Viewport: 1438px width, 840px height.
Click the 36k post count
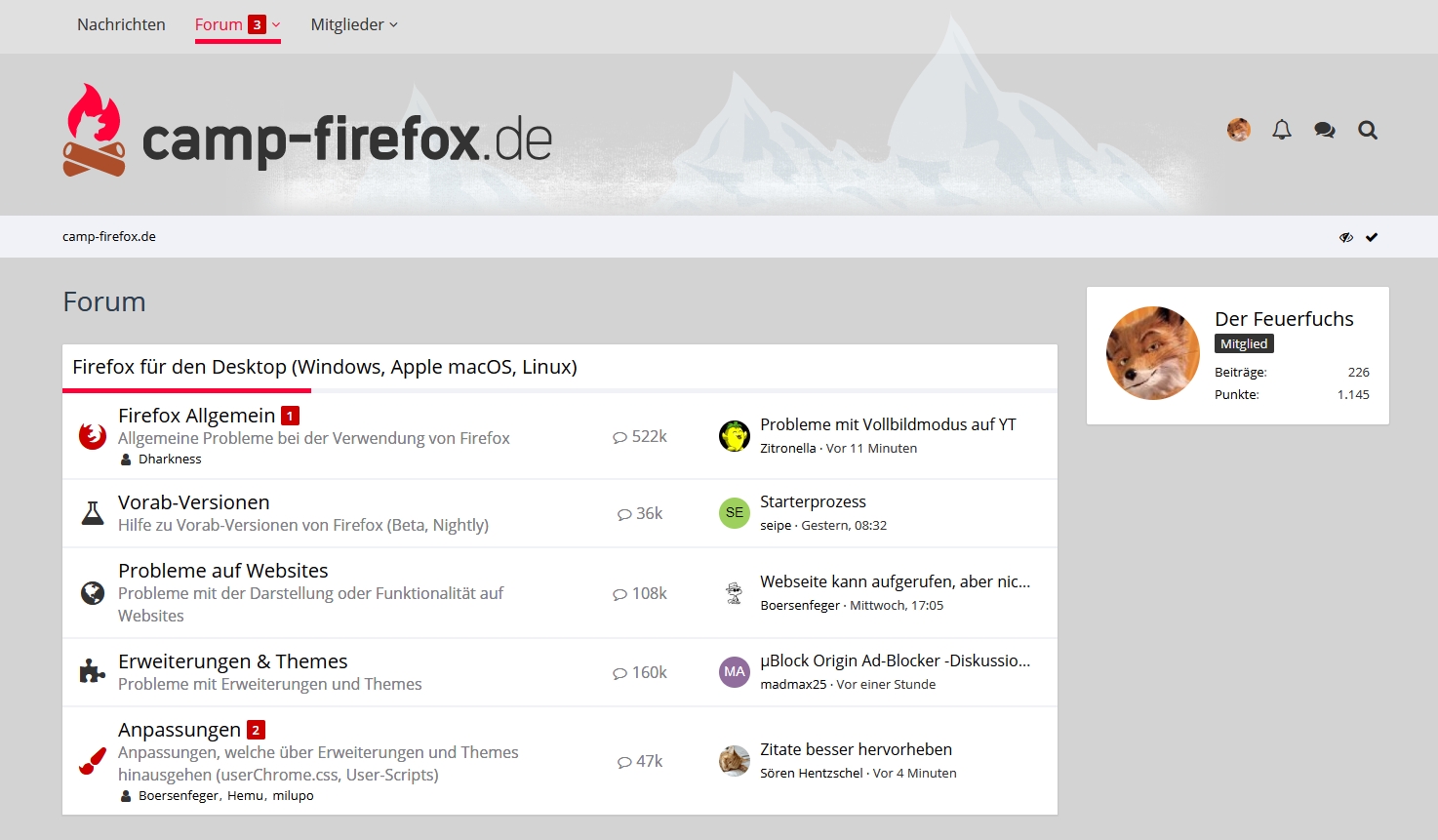tap(640, 513)
